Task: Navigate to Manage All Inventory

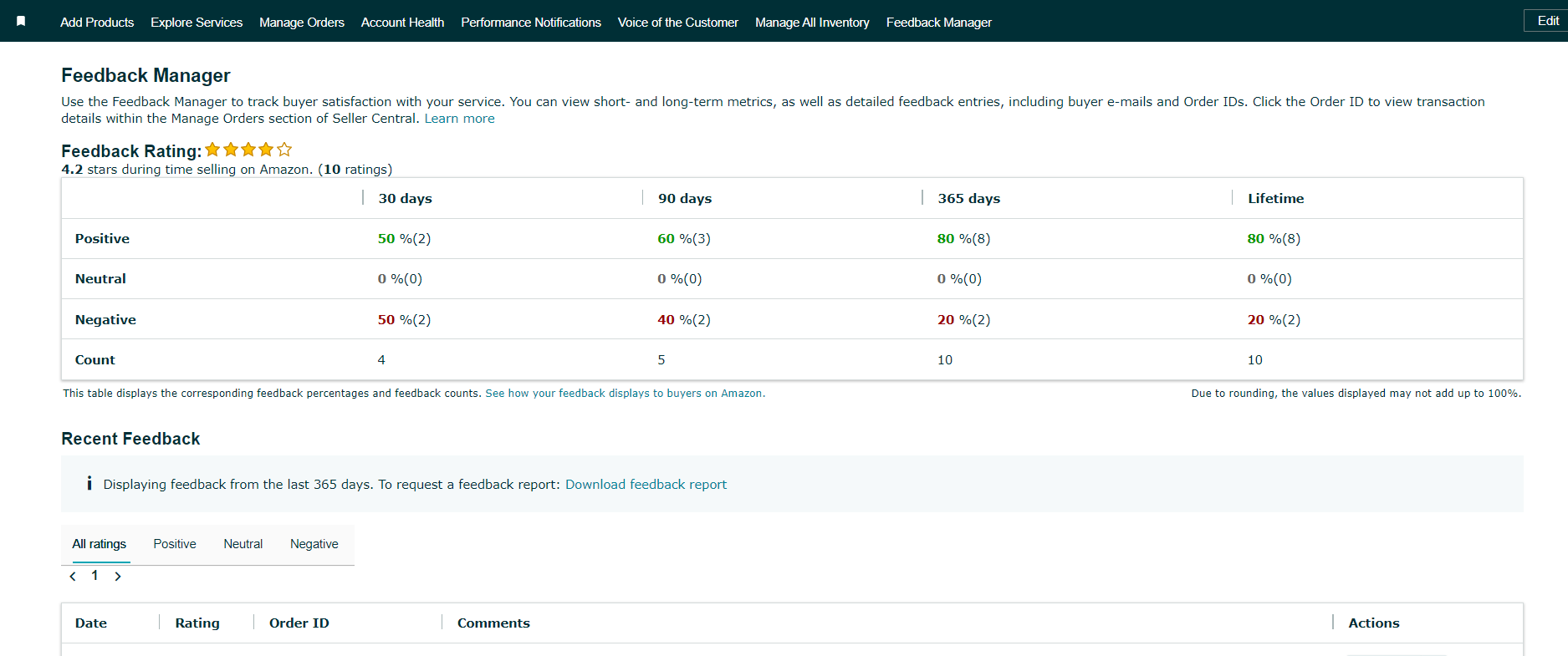Action: point(812,23)
